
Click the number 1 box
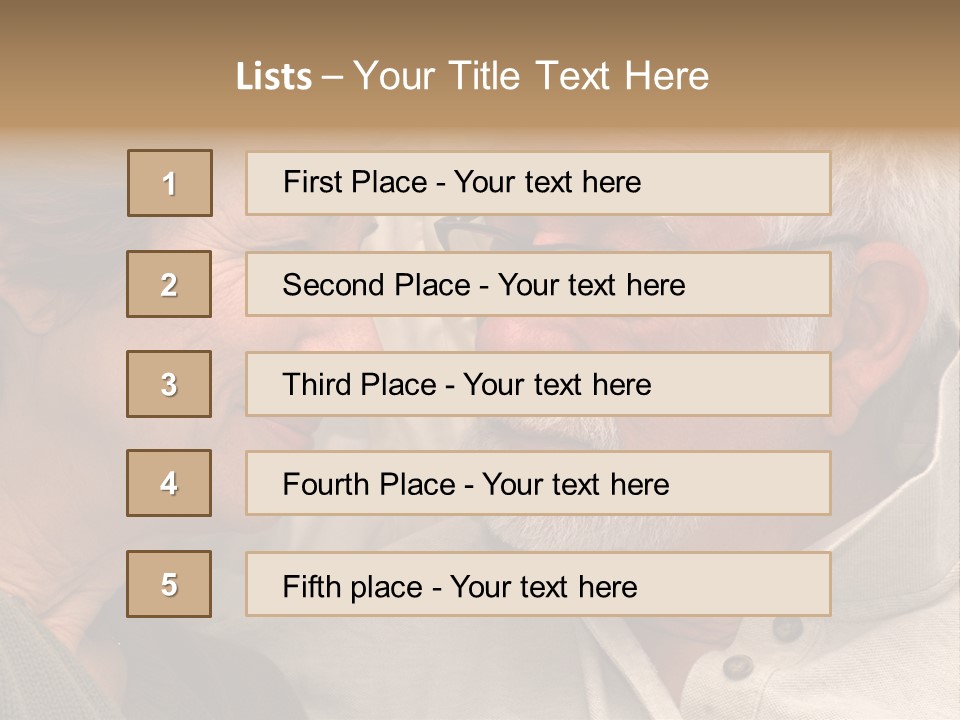coord(170,183)
